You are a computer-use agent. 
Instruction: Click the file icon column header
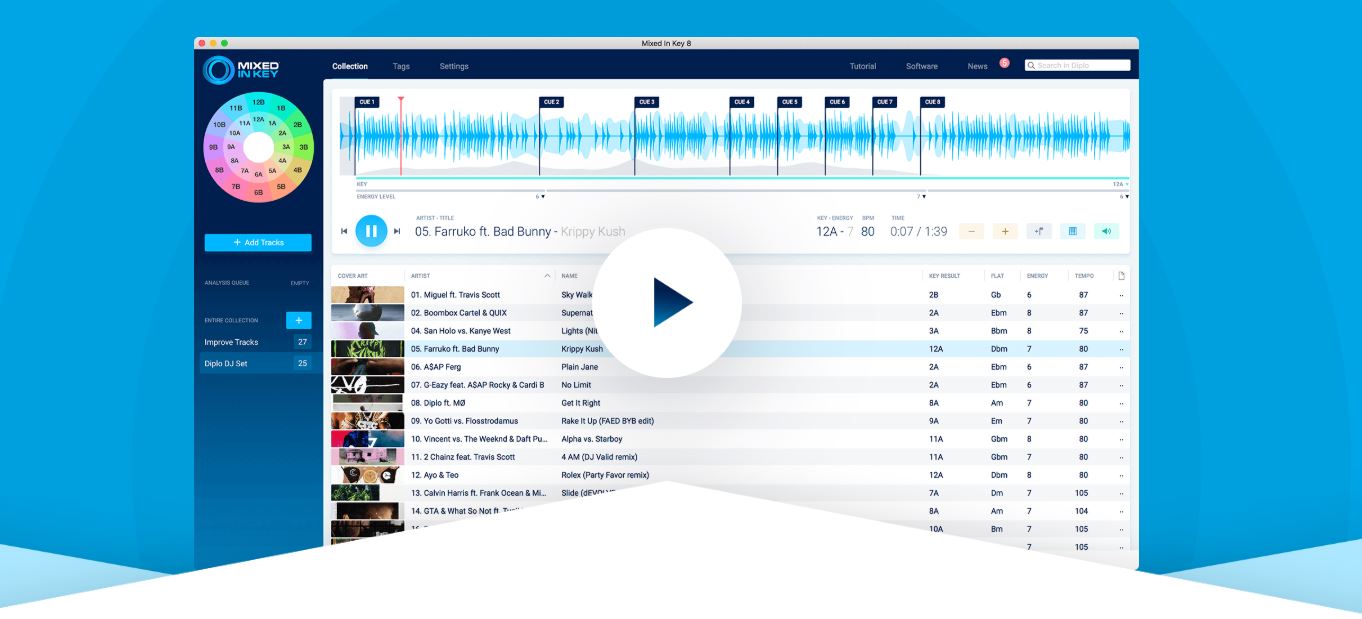click(1121, 275)
